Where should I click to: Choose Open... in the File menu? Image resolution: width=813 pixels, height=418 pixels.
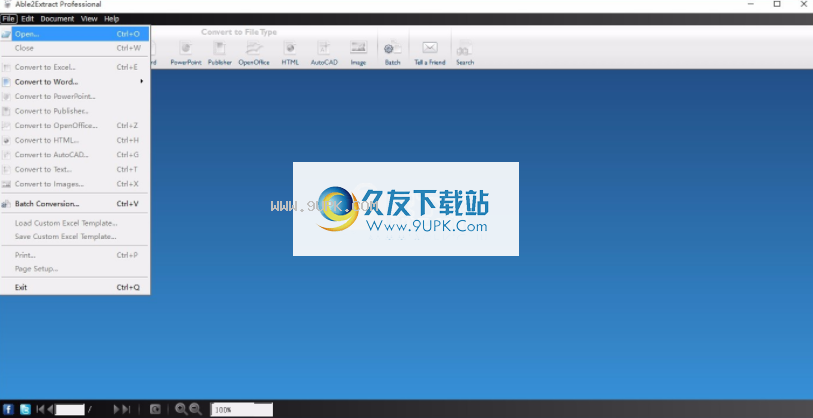(x=75, y=34)
